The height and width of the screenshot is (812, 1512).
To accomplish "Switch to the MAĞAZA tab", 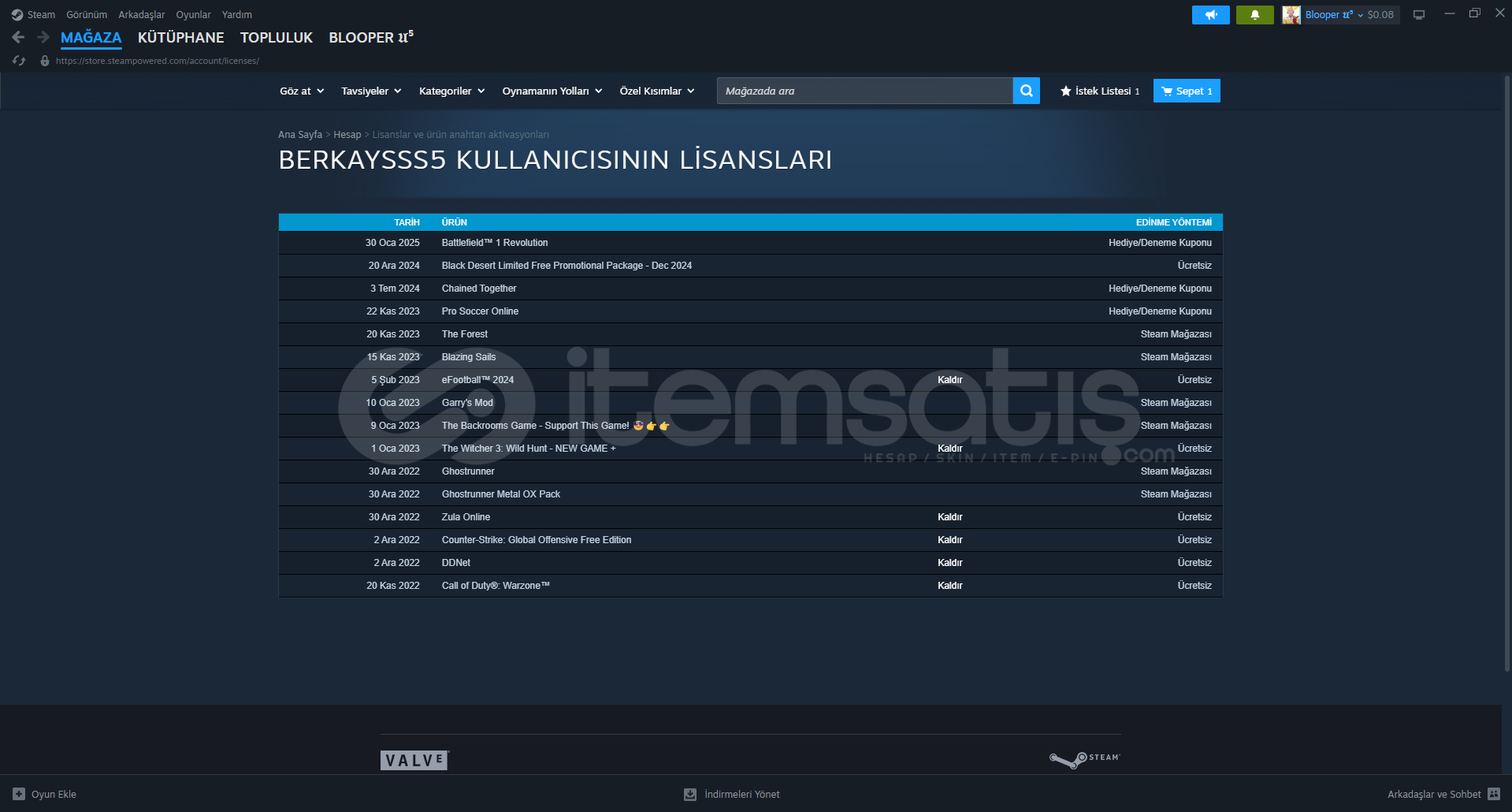I will (91, 38).
